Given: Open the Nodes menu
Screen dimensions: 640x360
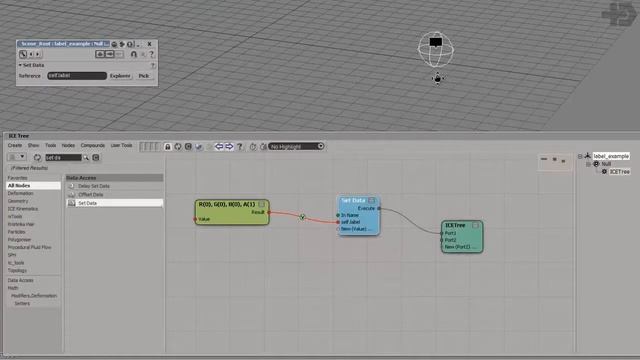Looking at the screenshot, I should [x=68, y=145].
